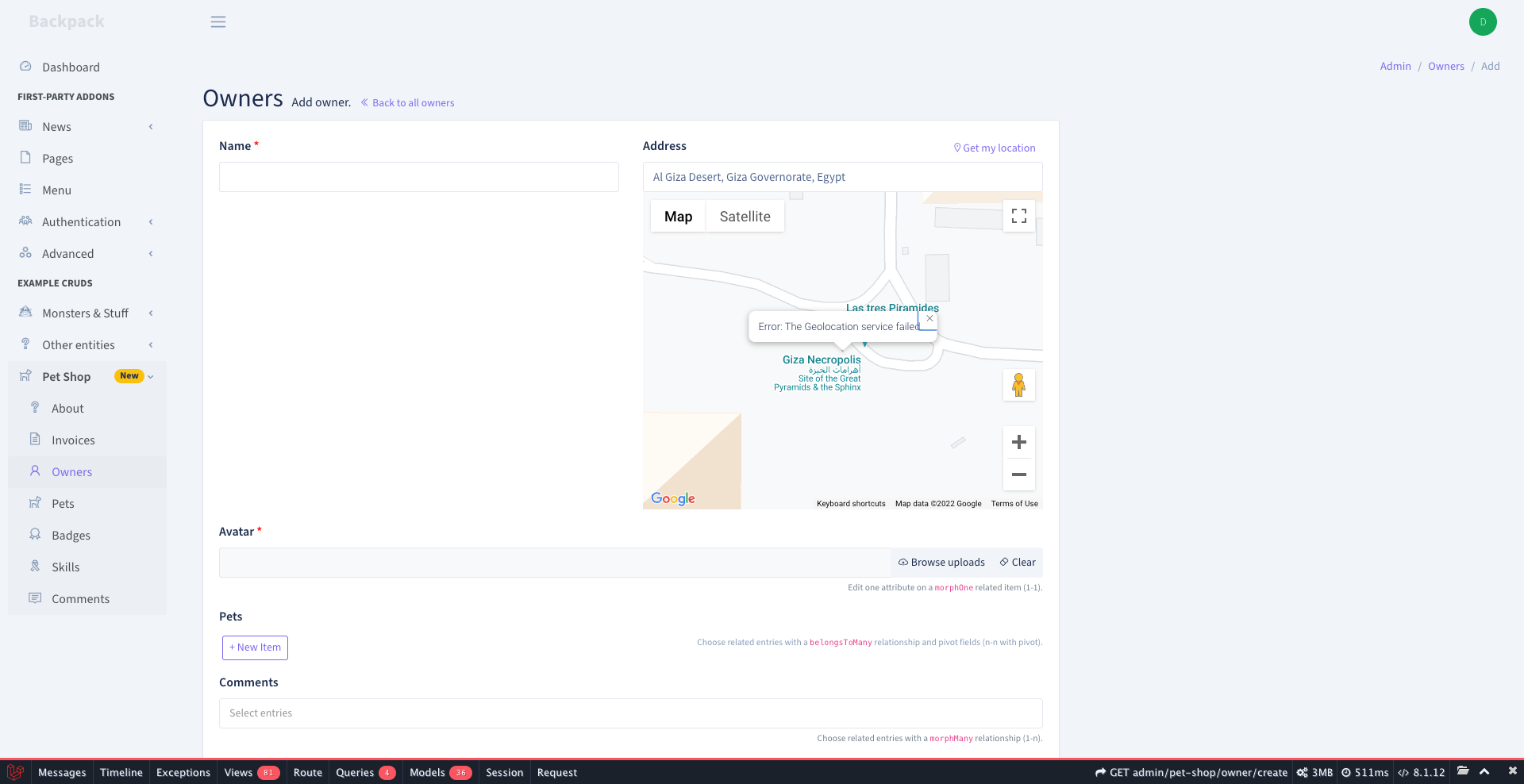The width and height of the screenshot is (1524, 784).
Task: Click the Get my location pin icon
Action: point(956,148)
